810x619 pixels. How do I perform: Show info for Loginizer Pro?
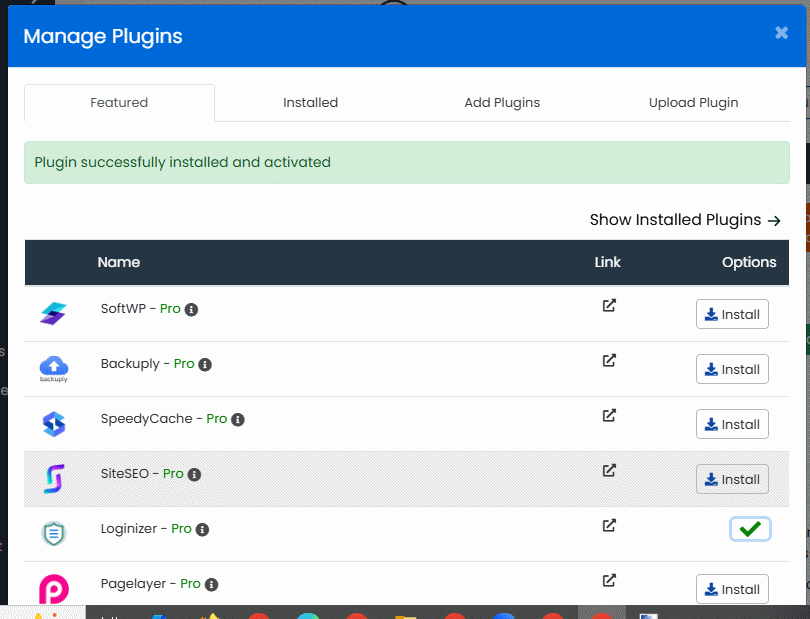(x=202, y=530)
